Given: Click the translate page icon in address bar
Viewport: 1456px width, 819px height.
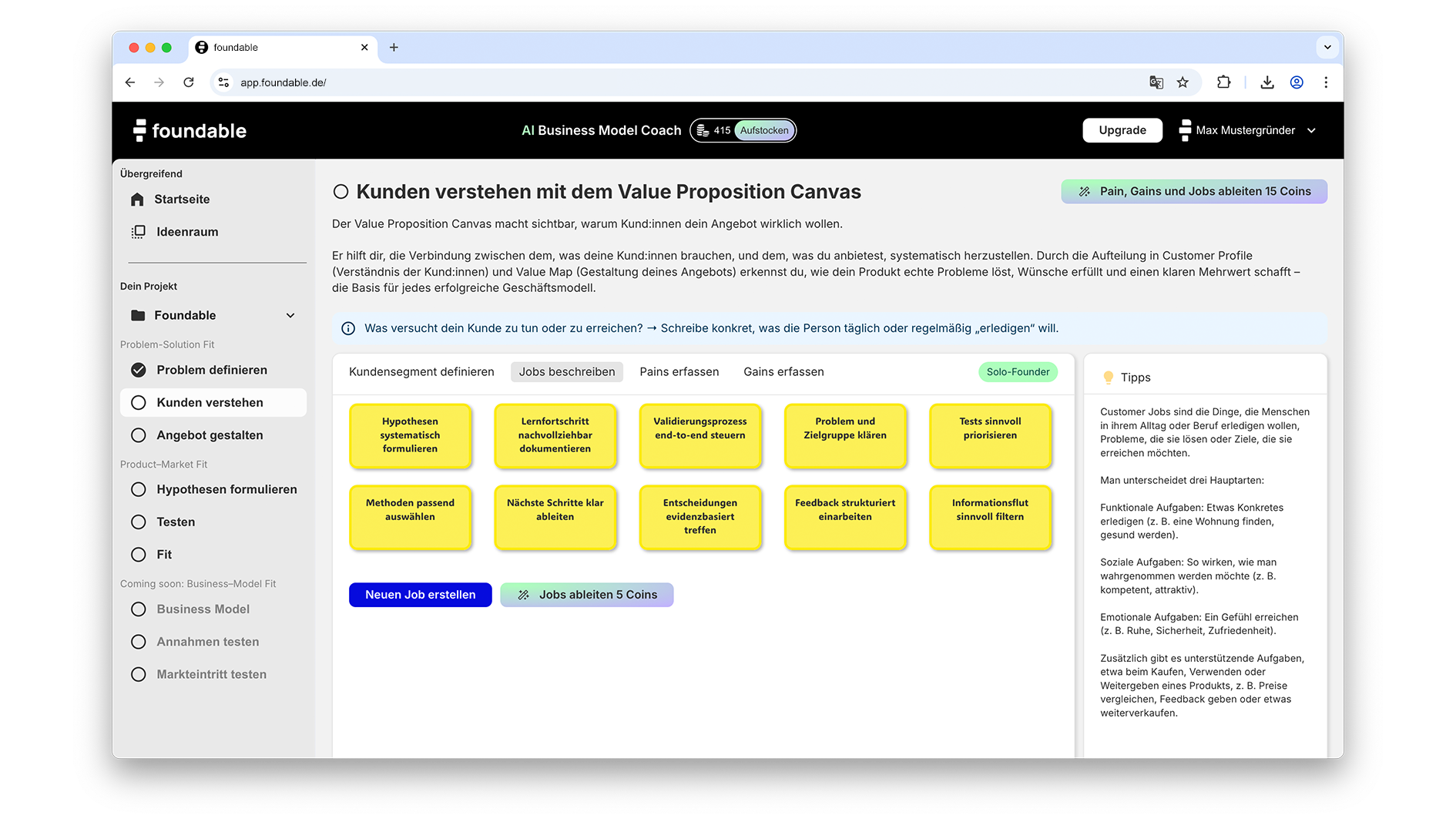Looking at the screenshot, I should coord(1156,82).
